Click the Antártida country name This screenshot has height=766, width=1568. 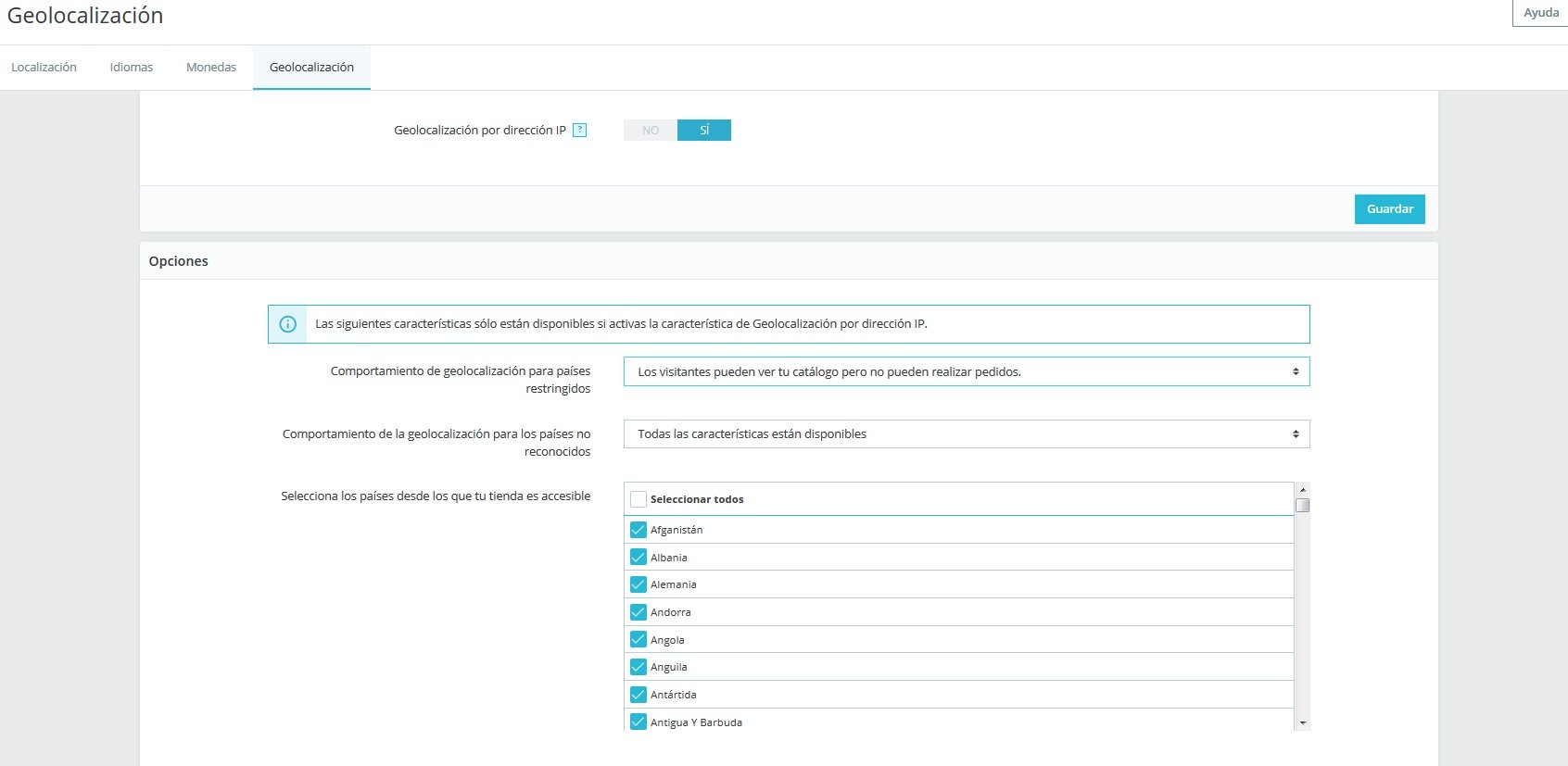coord(674,695)
